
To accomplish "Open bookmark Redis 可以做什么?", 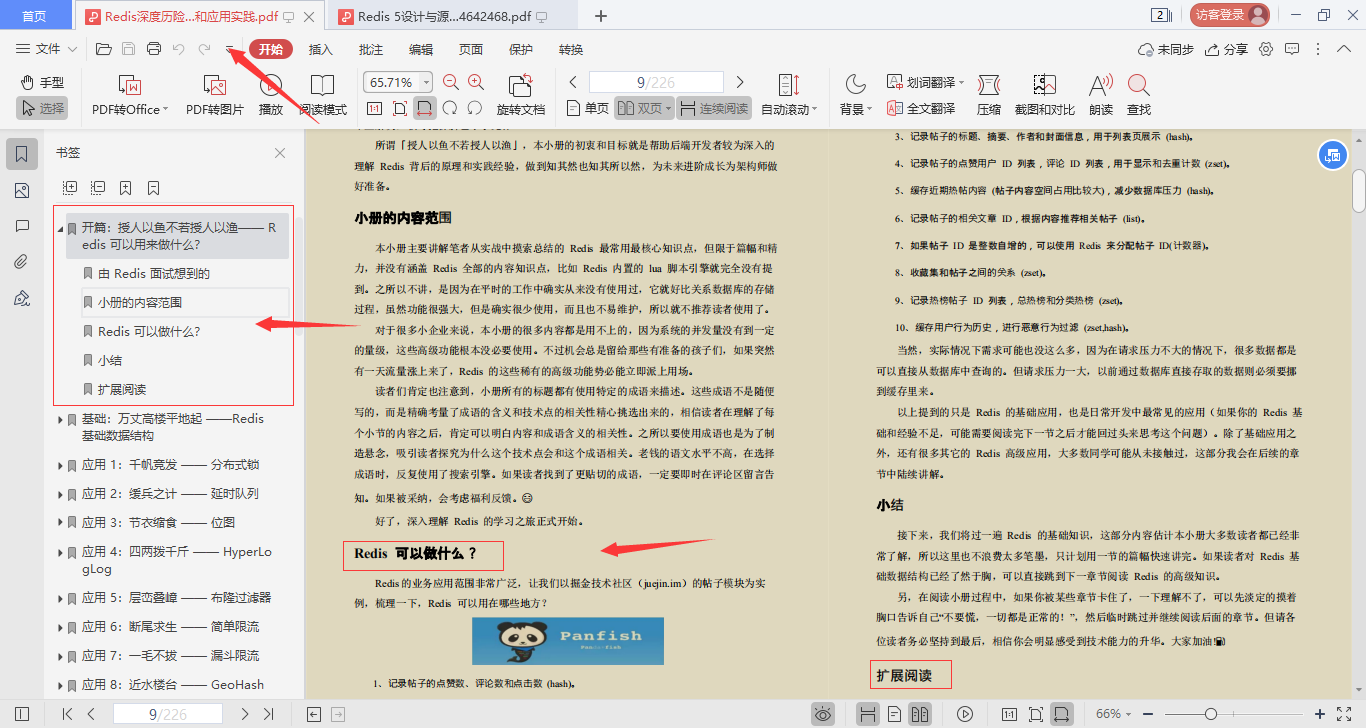I will pyautogui.click(x=149, y=331).
